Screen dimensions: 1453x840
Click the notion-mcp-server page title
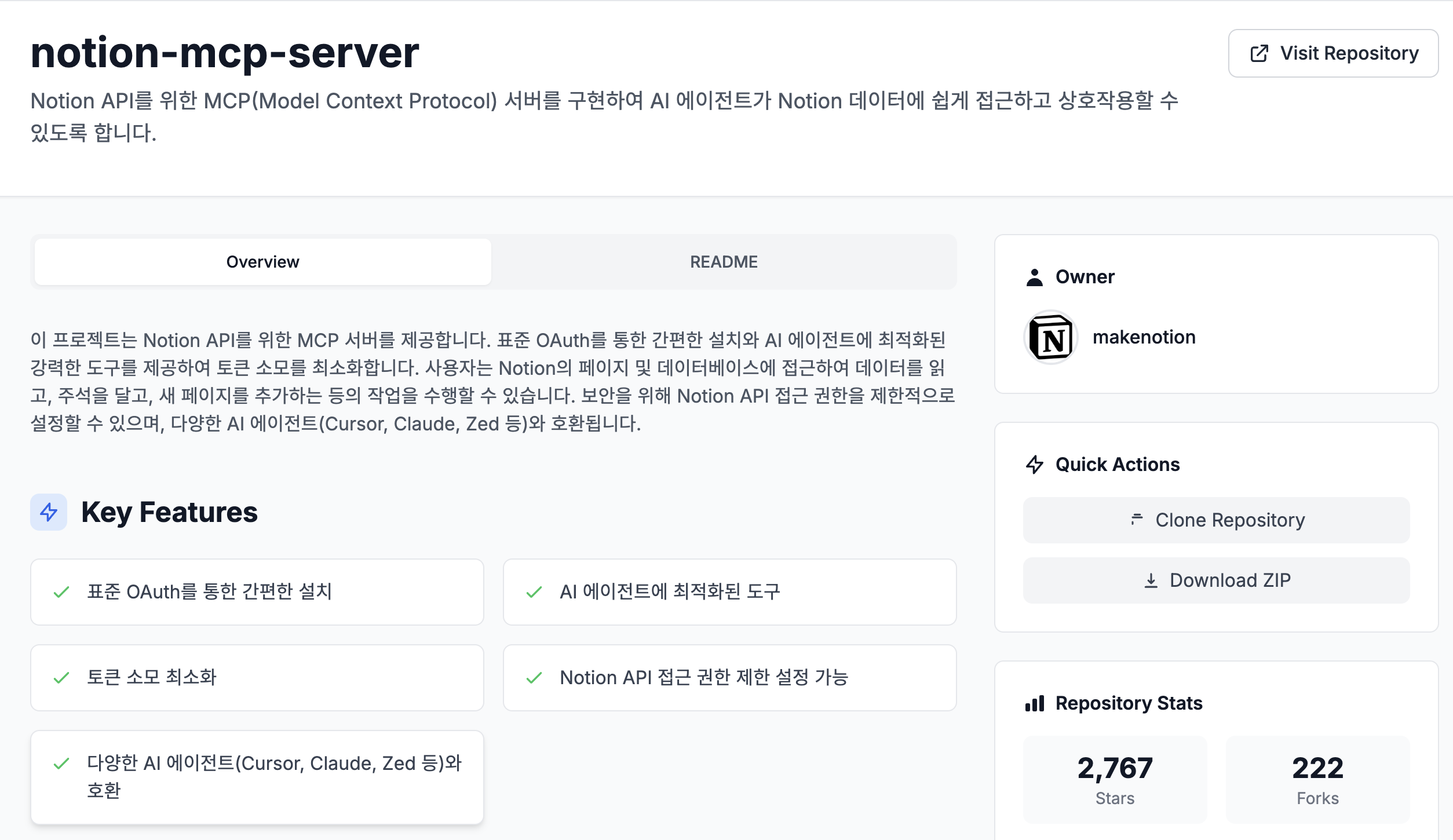[225, 53]
